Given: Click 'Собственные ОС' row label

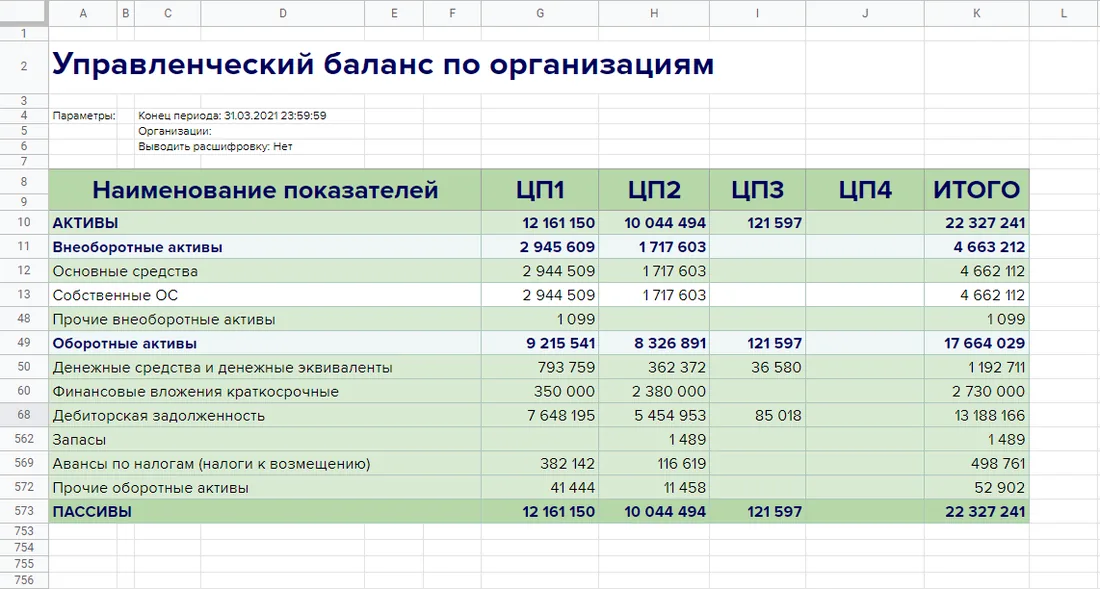Looking at the screenshot, I should [115, 295].
